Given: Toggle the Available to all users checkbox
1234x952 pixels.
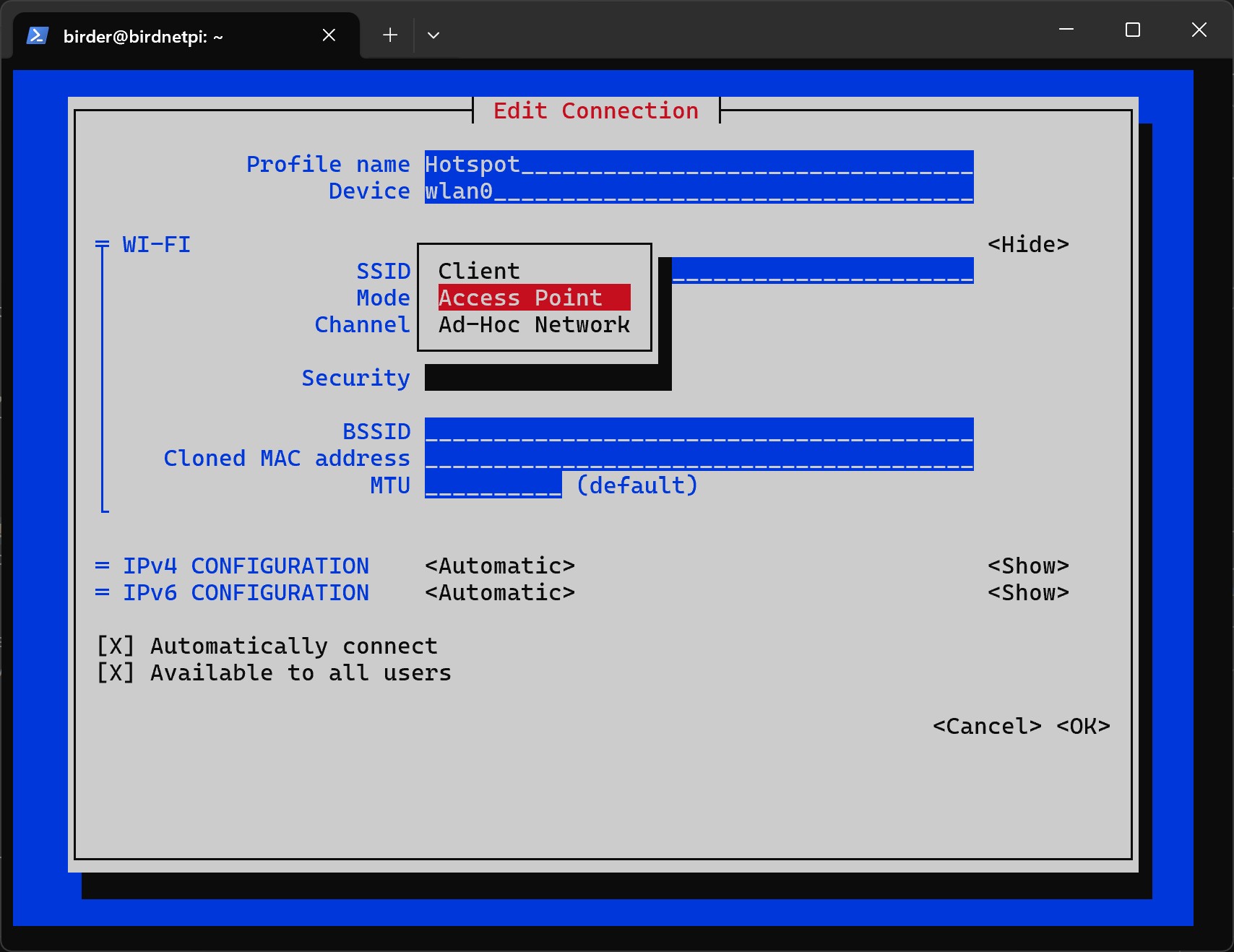Looking at the screenshot, I should point(116,672).
